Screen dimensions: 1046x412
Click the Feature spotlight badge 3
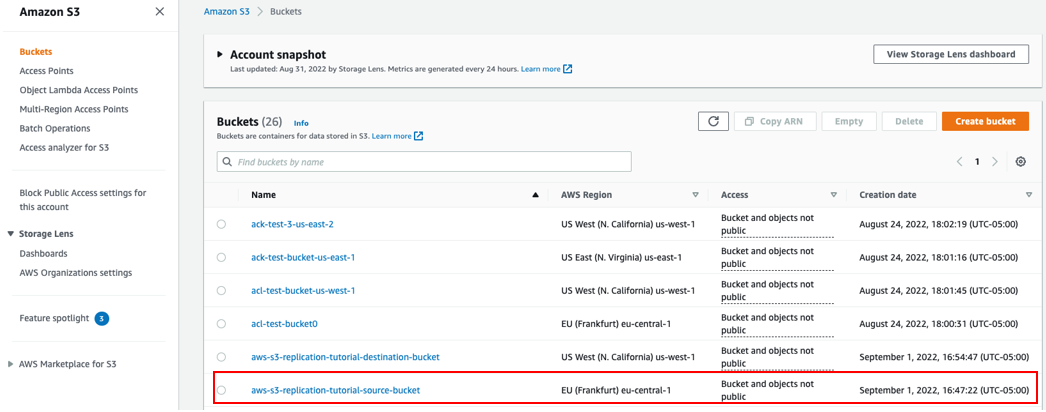tap(101, 319)
